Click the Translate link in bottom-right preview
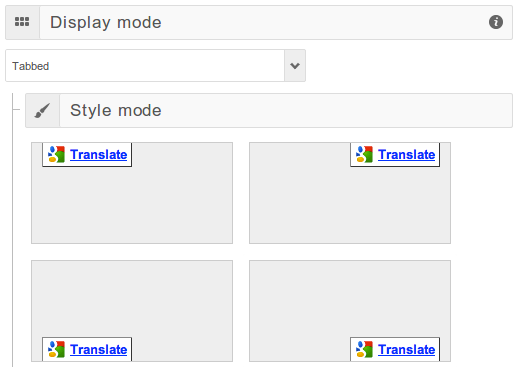 pyautogui.click(x=407, y=349)
